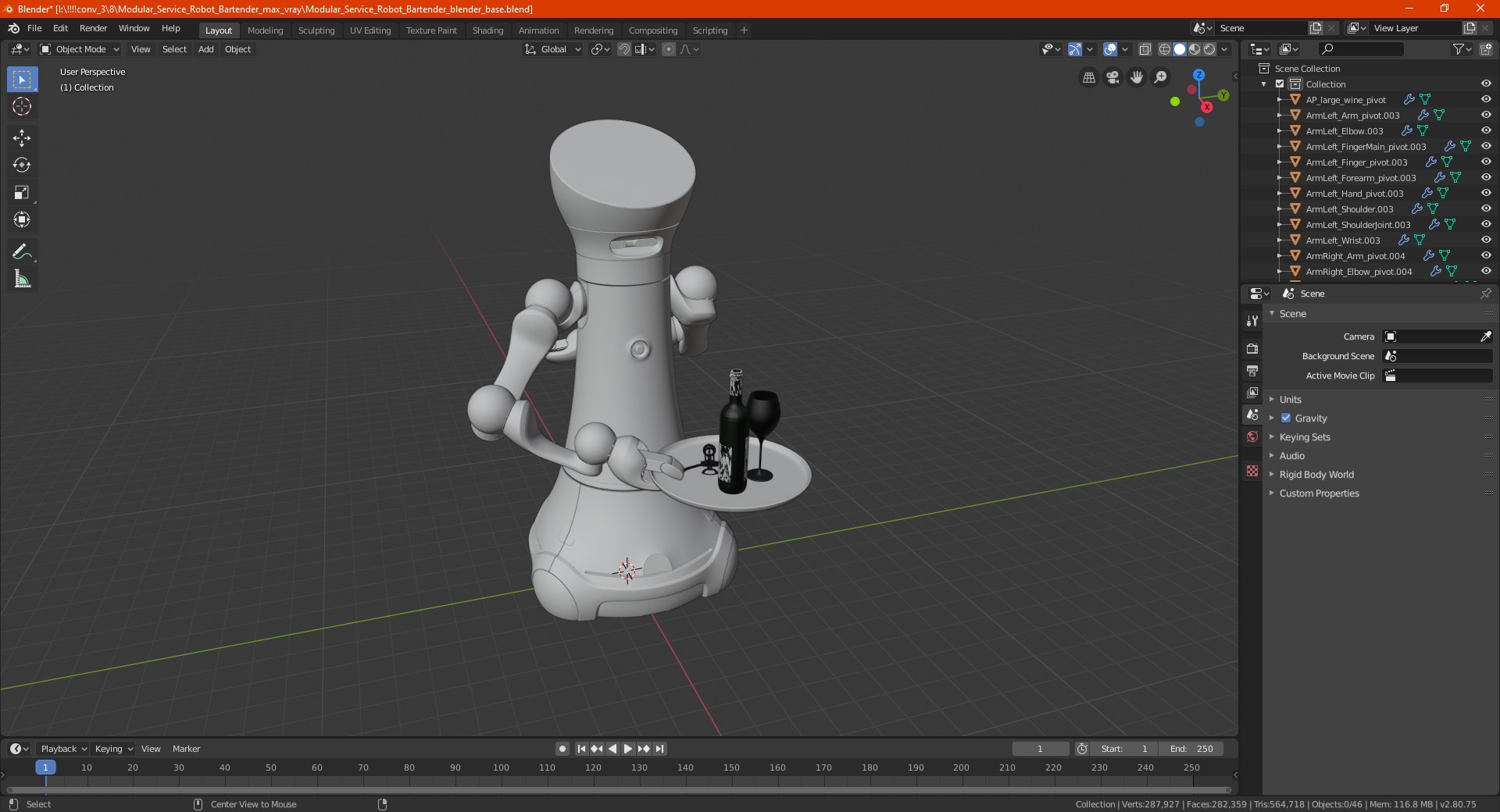Screen dimensions: 1500x812
Task: Click the timeline current frame marker
Action: click(x=45, y=767)
